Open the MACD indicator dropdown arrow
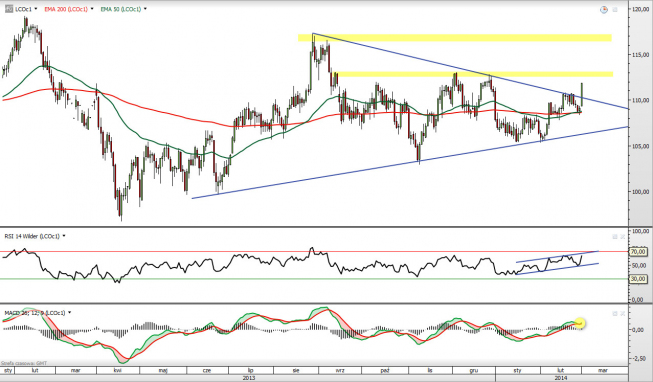The height and width of the screenshot is (382, 653). (69, 312)
